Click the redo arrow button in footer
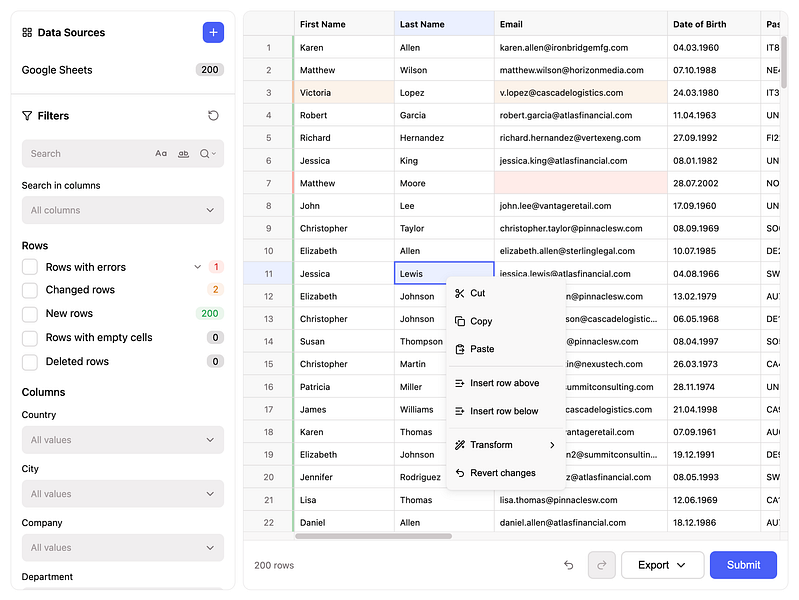This screenshot has height=600, width=799. coord(602,565)
